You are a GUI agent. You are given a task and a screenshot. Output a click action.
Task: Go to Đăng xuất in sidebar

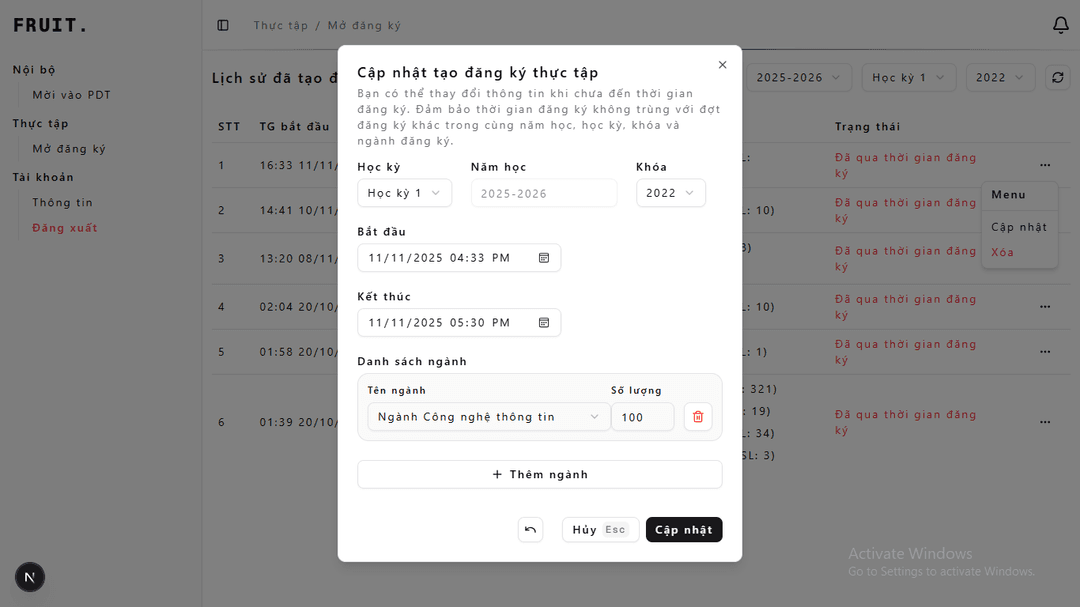pyautogui.click(x=64, y=228)
